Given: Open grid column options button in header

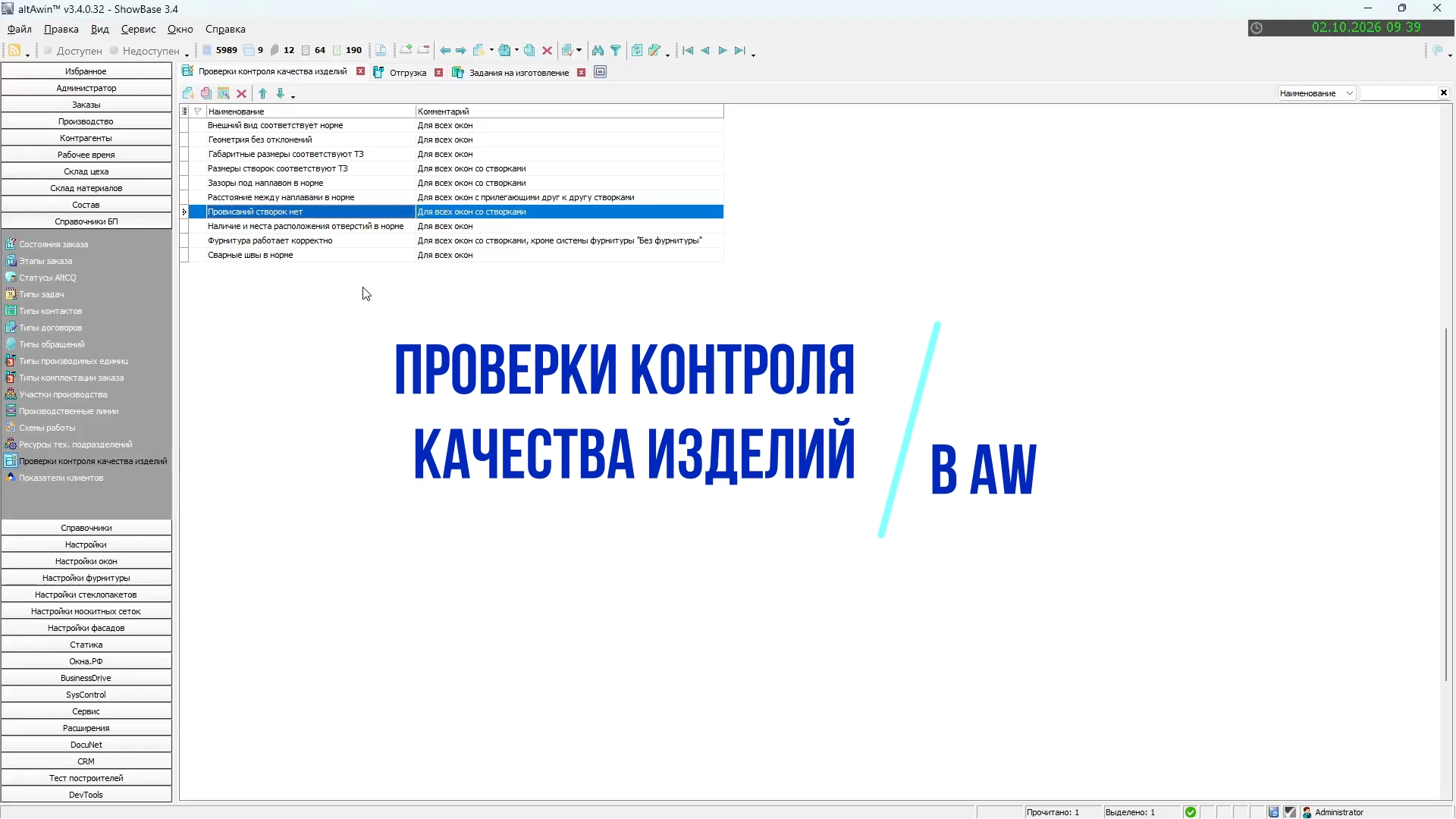Looking at the screenshot, I should click(x=184, y=111).
